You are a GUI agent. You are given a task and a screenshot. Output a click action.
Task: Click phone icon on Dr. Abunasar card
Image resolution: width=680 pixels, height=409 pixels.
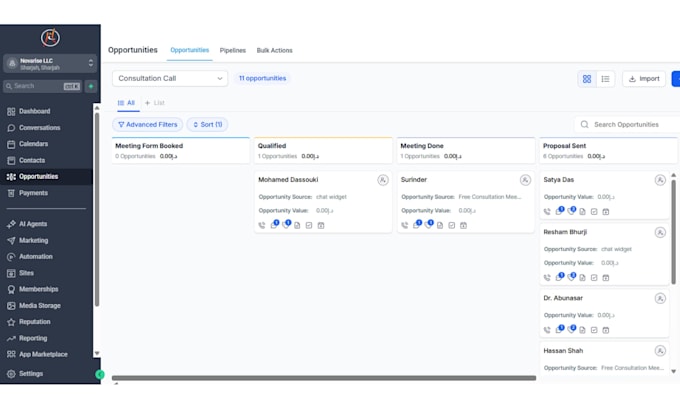point(547,330)
